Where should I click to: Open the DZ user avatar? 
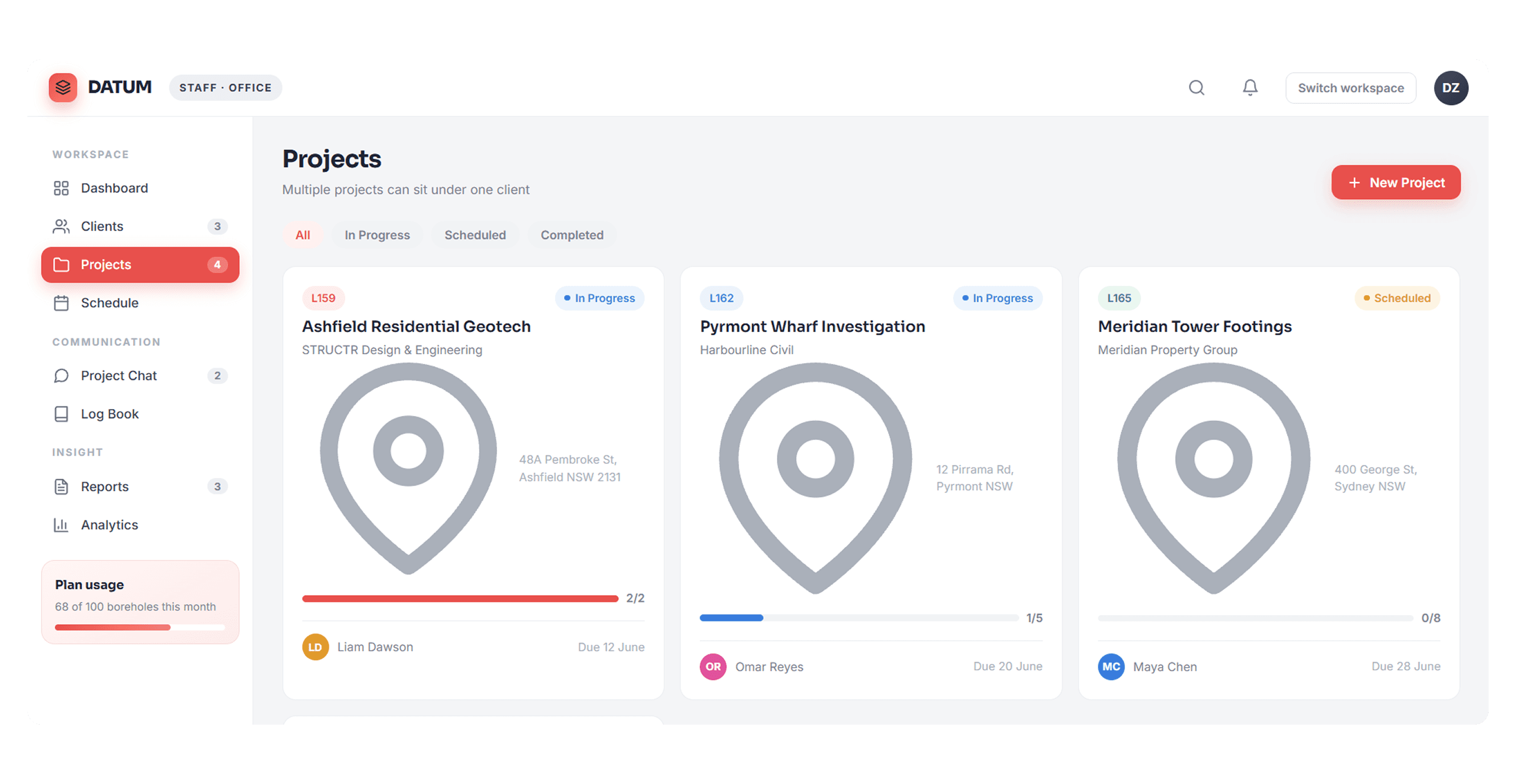coord(1451,88)
